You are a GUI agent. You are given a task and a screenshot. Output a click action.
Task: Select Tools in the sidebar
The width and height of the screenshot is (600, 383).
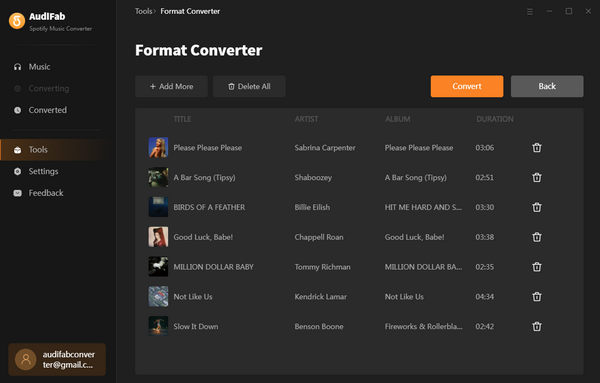click(52, 150)
